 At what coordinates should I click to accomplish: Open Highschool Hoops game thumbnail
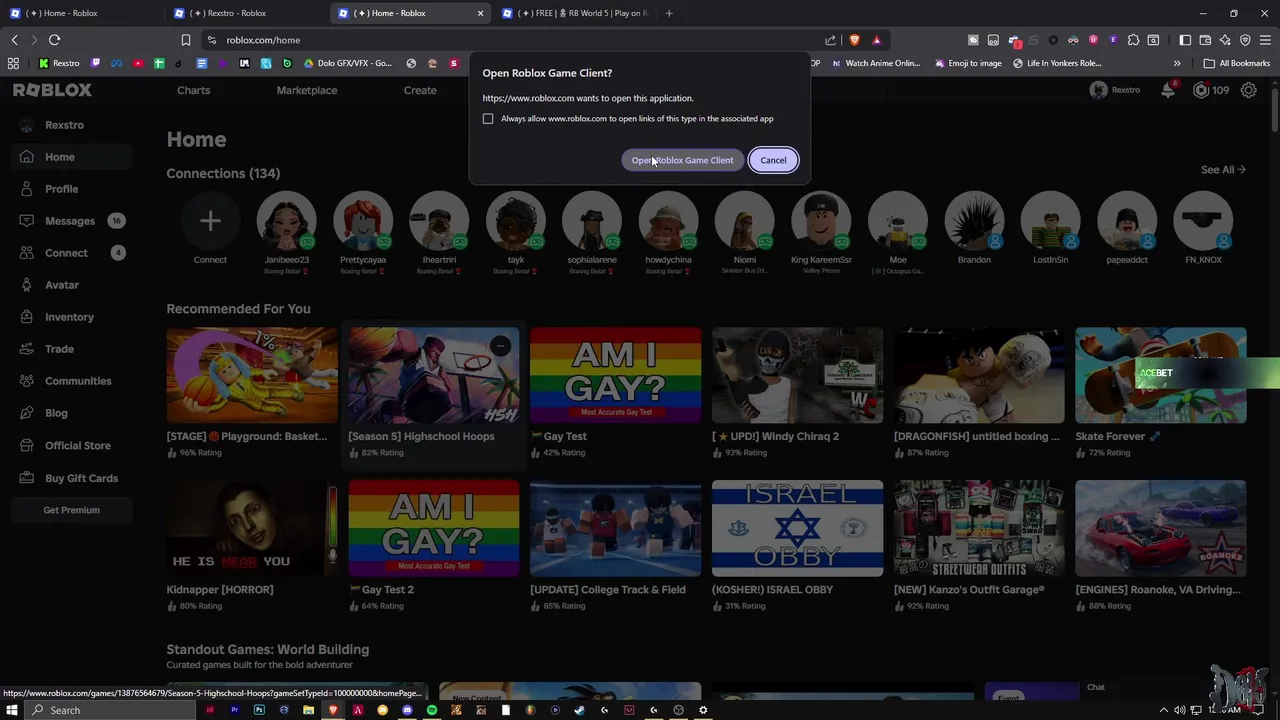(434, 376)
